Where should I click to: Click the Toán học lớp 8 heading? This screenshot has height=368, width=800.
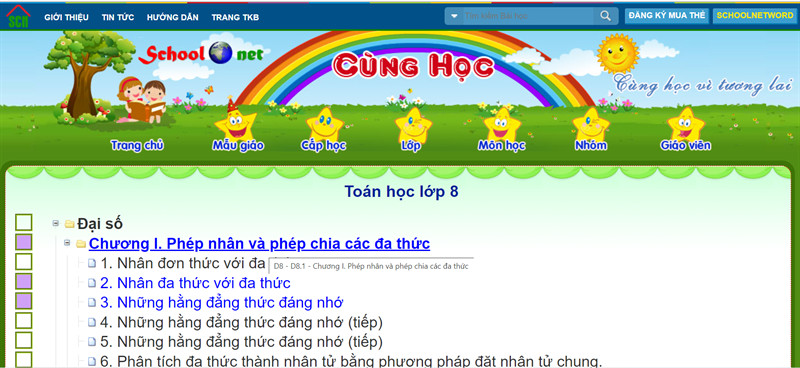pyautogui.click(x=402, y=191)
